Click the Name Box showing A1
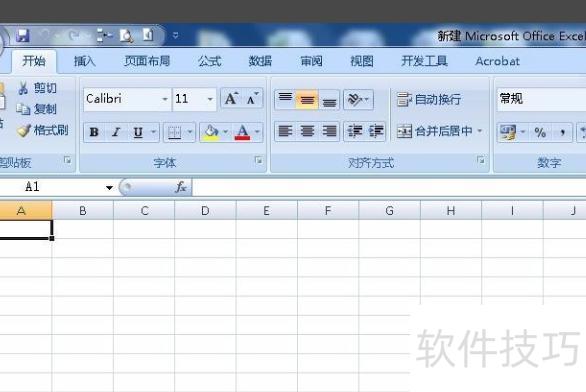586x392 pixels. (50, 187)
